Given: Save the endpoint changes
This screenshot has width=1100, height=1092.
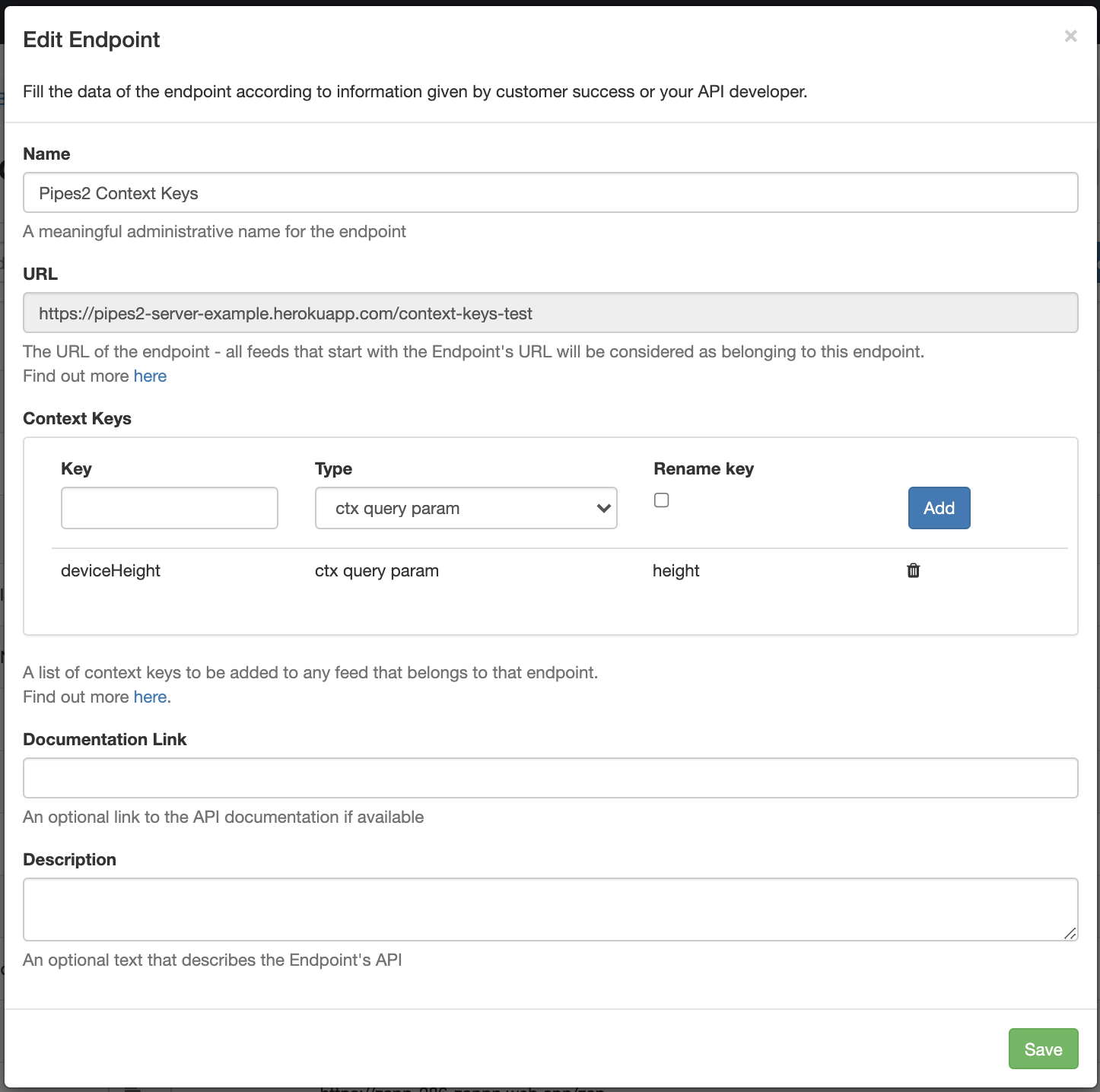Looking at the screenshot, I should pos(1043,1049).
